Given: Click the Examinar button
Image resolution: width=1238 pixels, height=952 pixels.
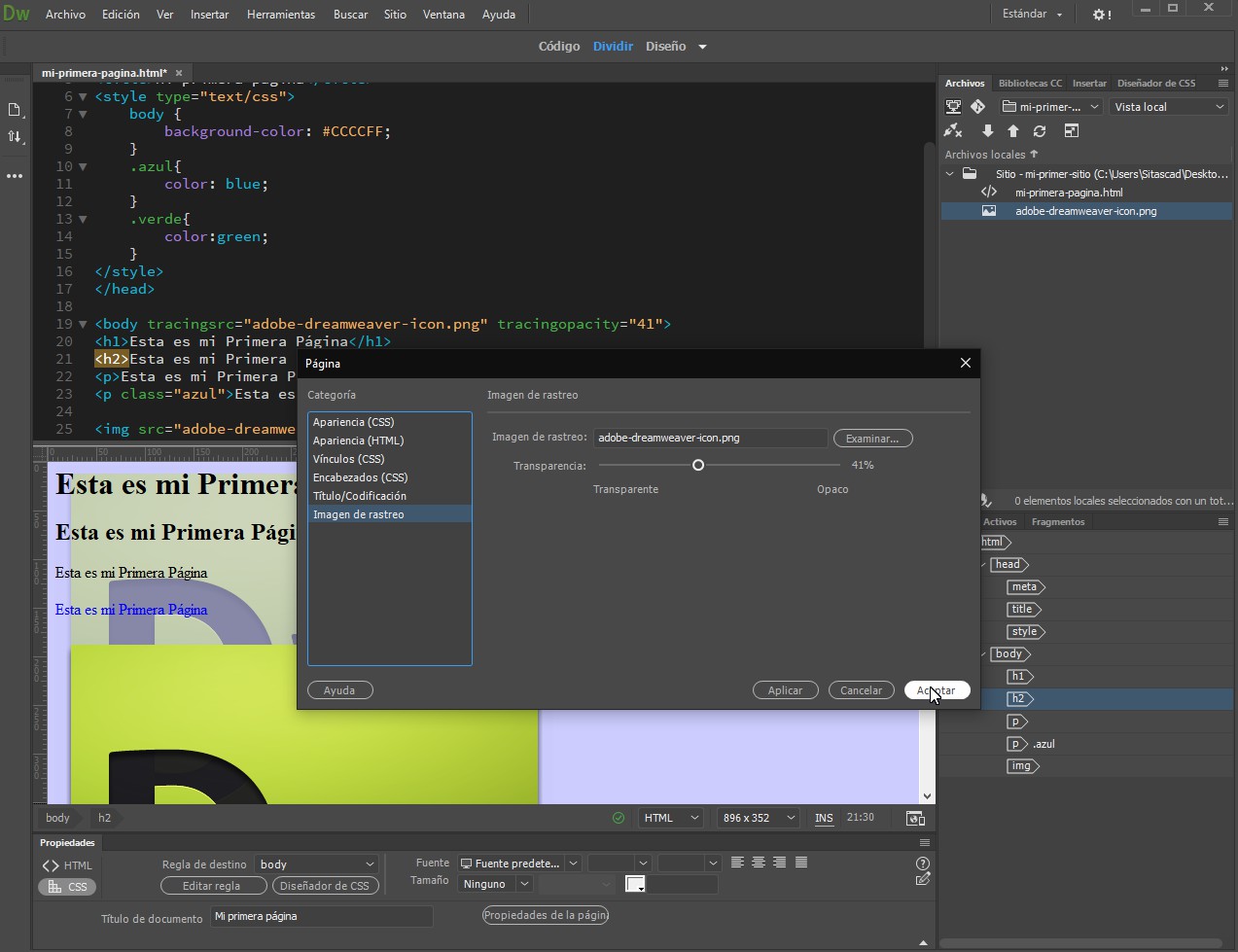Looking at the screenshot, I should [x=872, y=439].
